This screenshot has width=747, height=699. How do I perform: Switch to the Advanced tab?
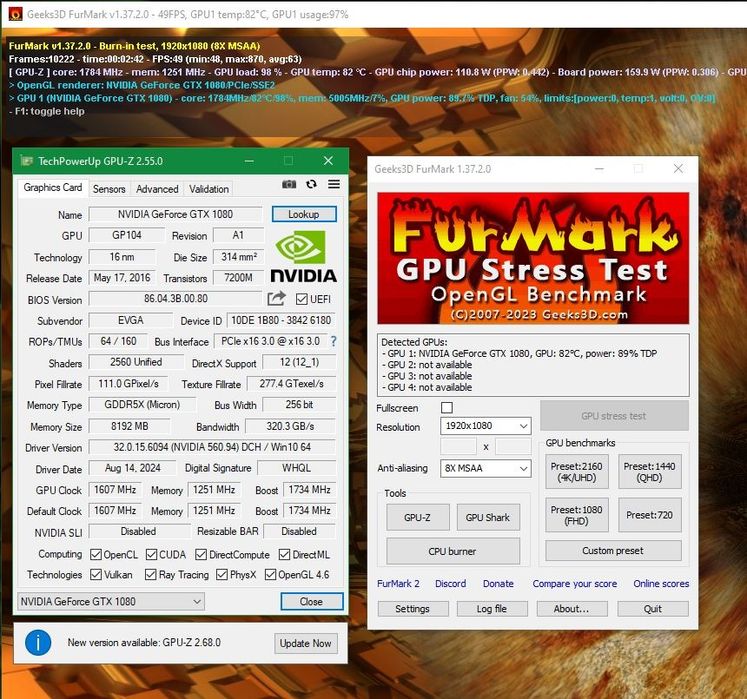pyautogui.click(x=157, y=189)
